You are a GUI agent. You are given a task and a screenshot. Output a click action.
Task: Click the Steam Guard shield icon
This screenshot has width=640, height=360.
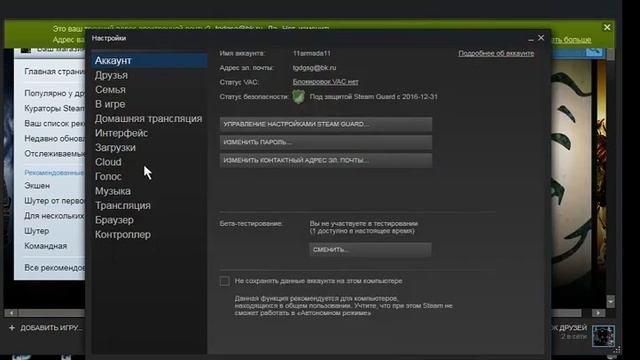tap(298, 97)
